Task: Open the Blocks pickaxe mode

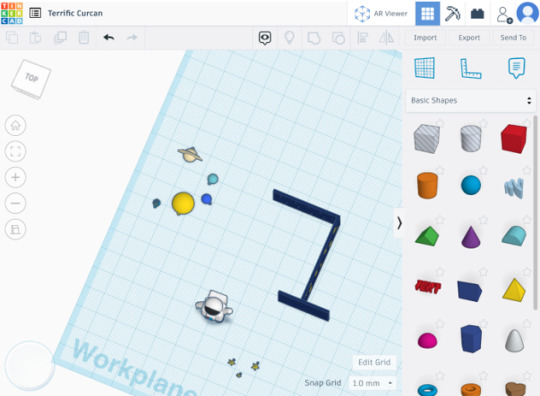Action: [x=452, y=14]
